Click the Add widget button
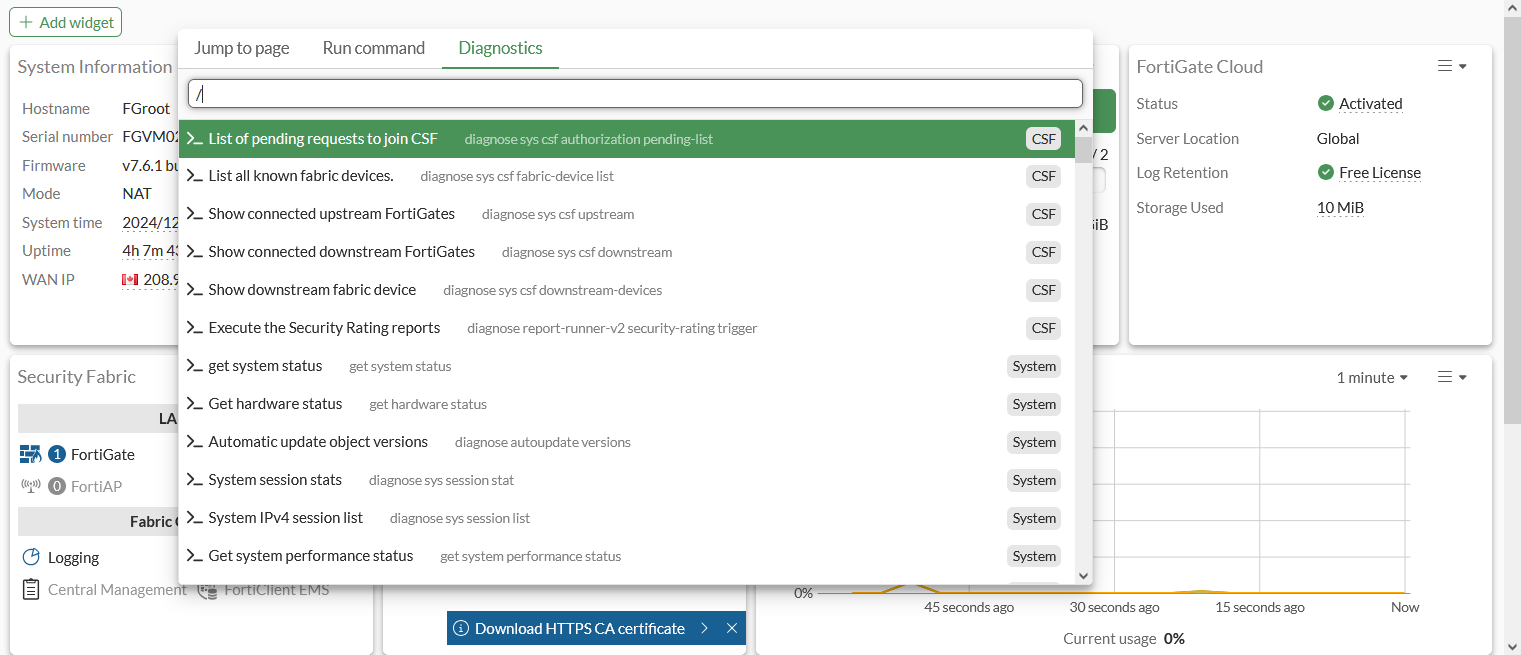 coord(66,22)
